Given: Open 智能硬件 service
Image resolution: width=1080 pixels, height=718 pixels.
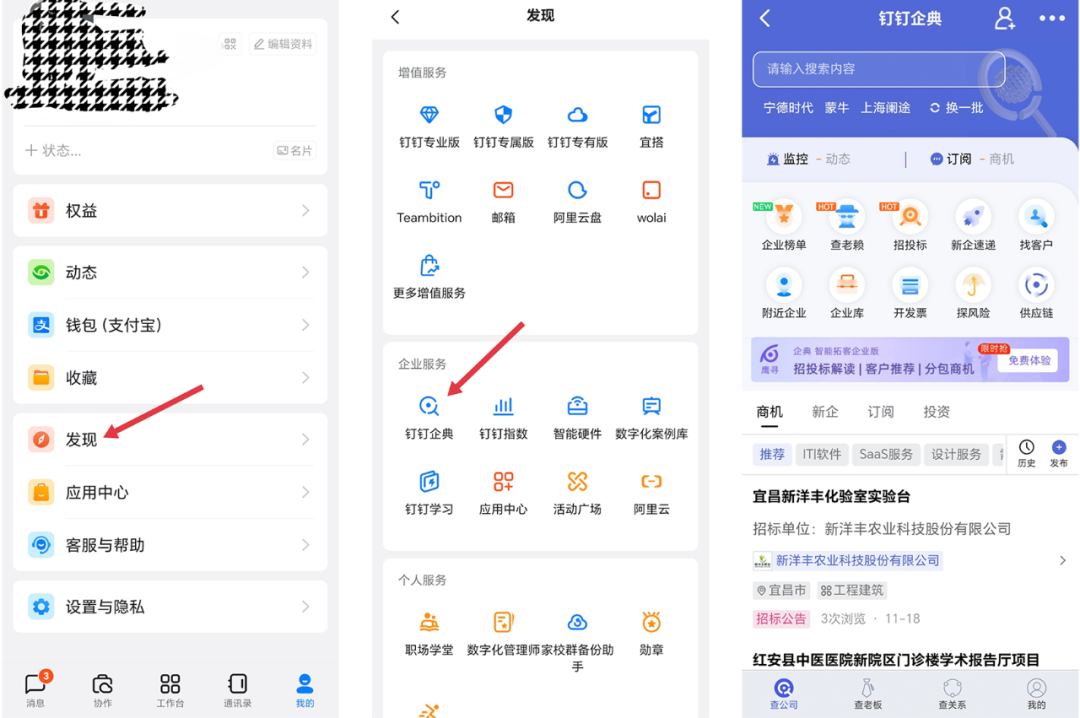Looking at the screenshot, I should 577,418.
